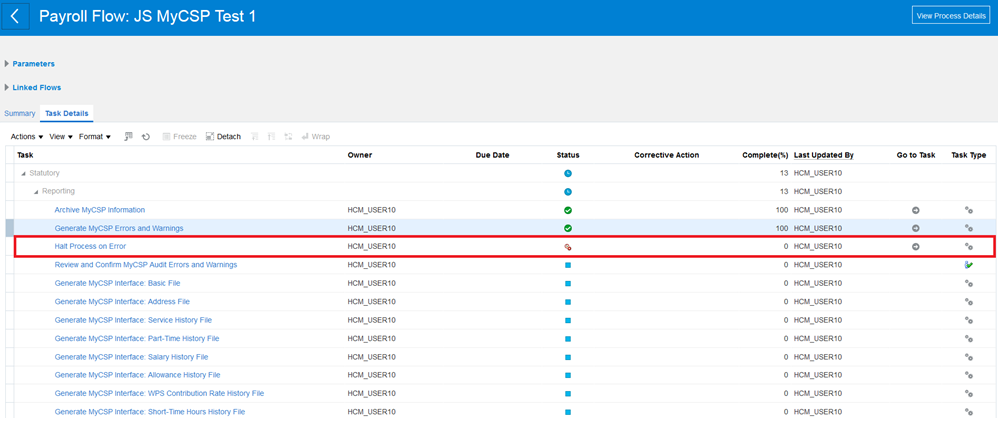Click the back arrow in the header
This screenshot has width=1007, height=442.
(16, 17)
